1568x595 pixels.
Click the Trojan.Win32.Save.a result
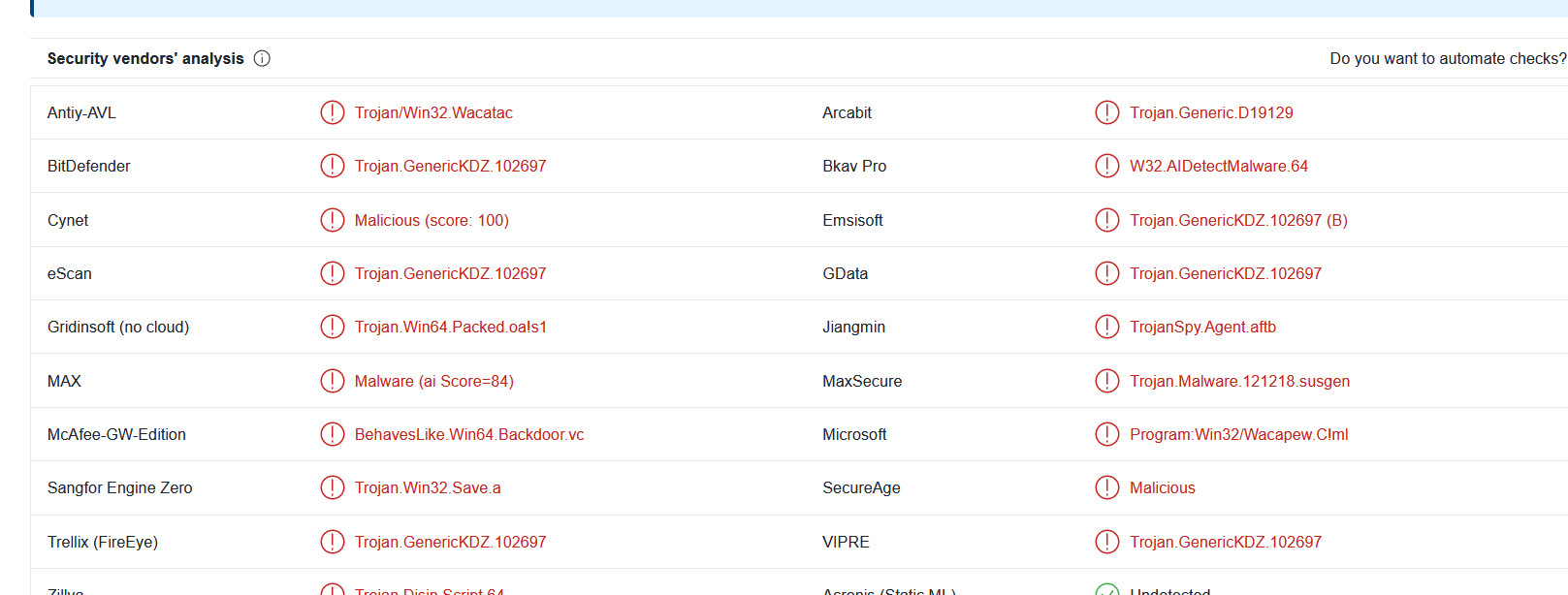click(x=428, y=487)
